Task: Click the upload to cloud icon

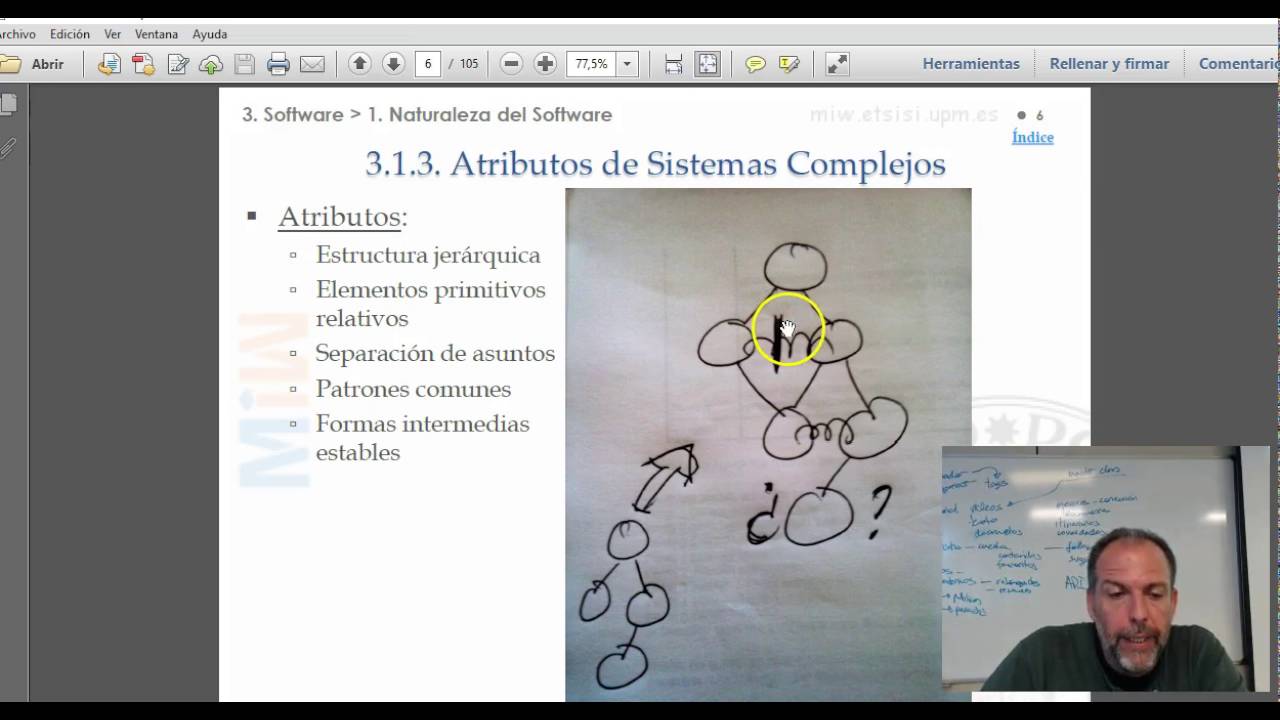Action: (211, 64)
